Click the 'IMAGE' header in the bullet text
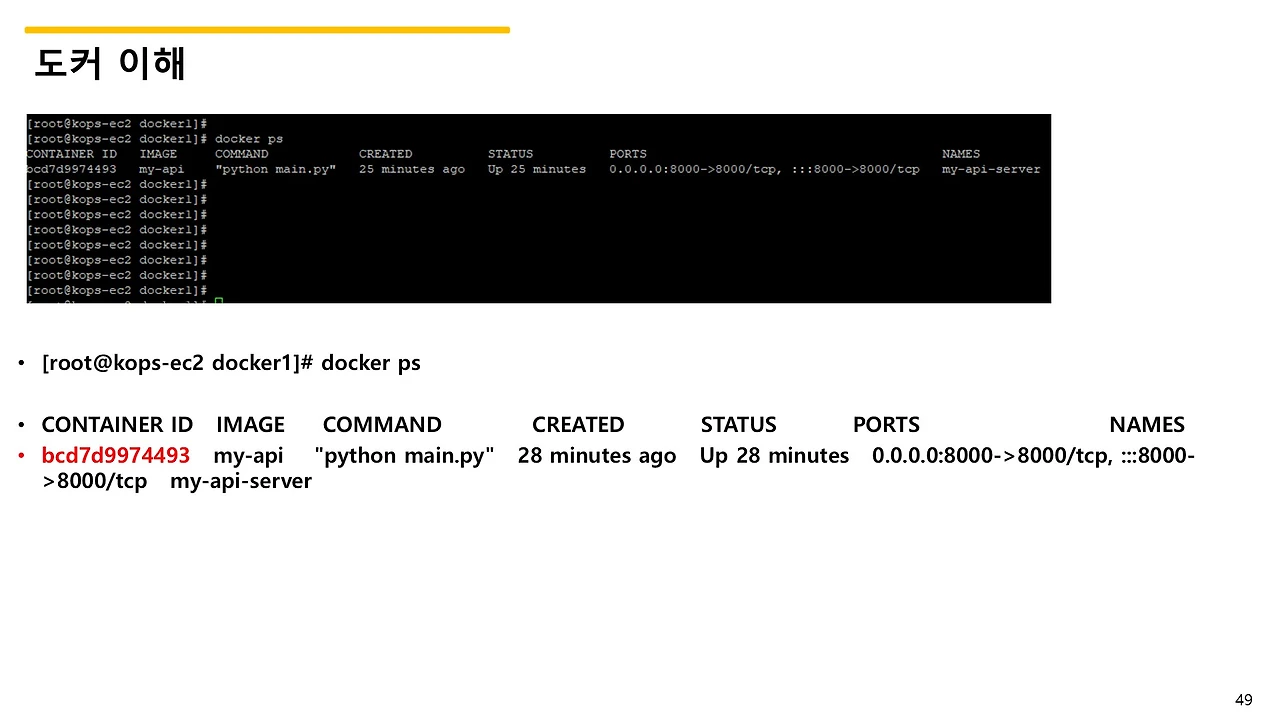1280x720 pixels. pos(250,425)
